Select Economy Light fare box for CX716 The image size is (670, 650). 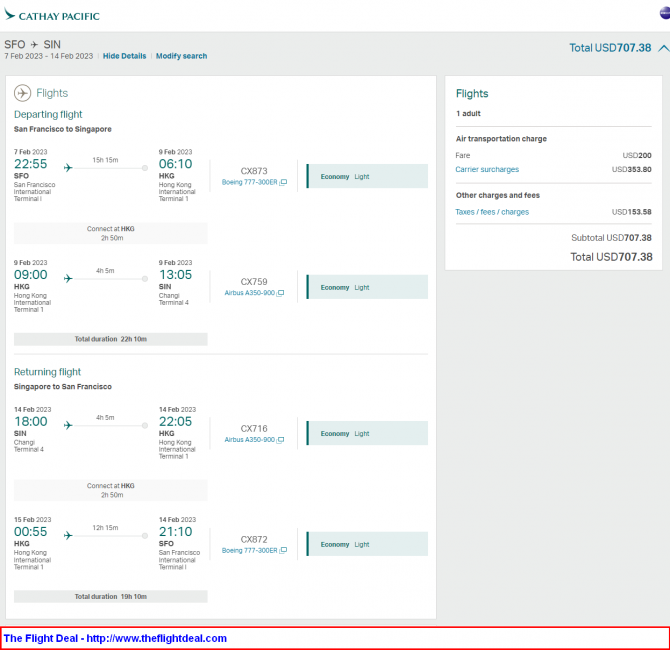[367, 433]
